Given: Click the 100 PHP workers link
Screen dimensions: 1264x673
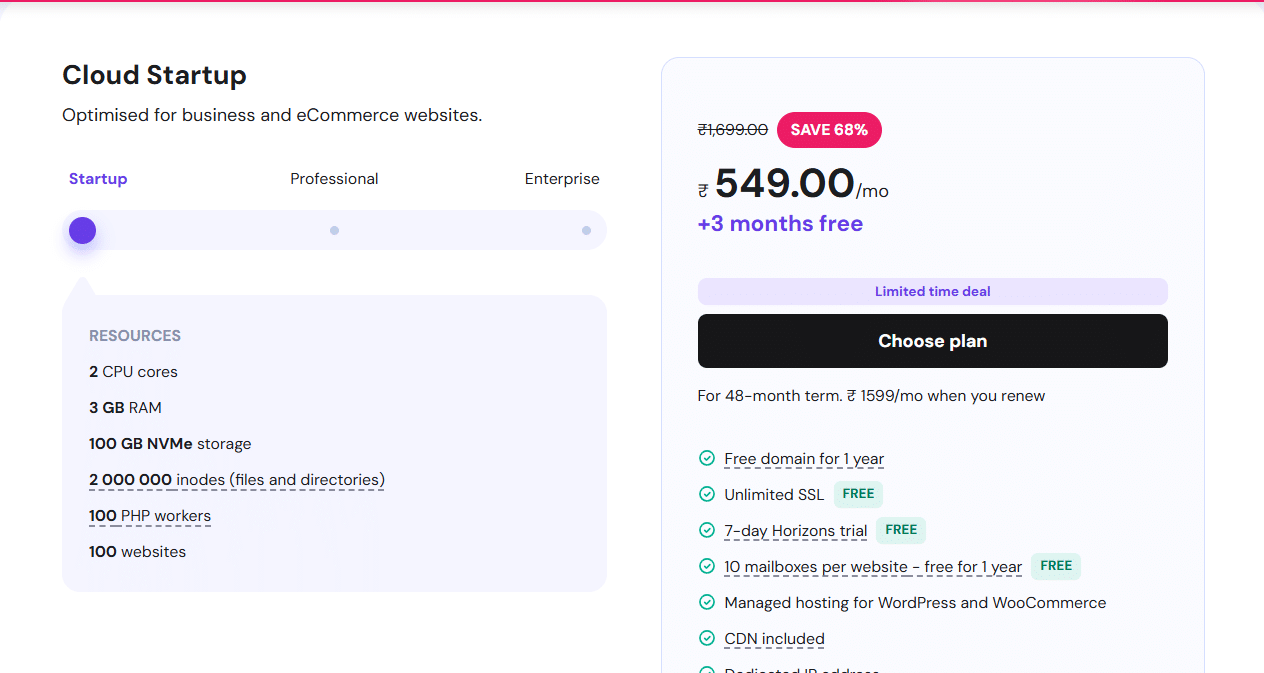Looking at the screenshot, I should click(149, 515).
